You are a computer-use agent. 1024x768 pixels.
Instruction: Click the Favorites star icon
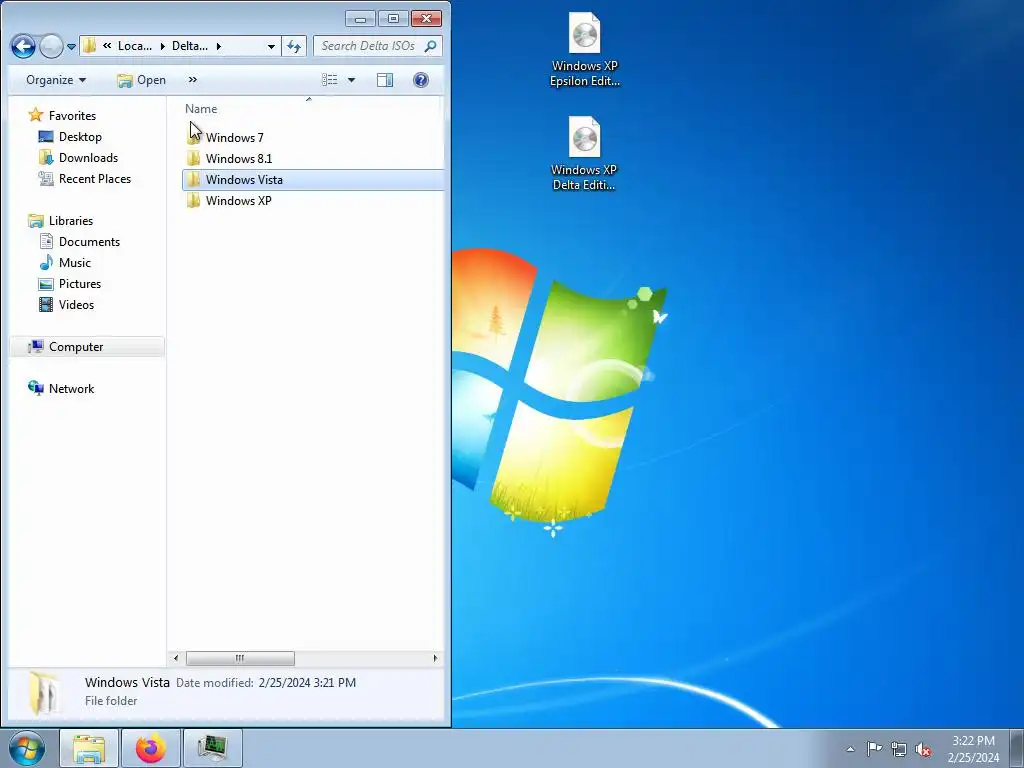click(x=36, y=115)
